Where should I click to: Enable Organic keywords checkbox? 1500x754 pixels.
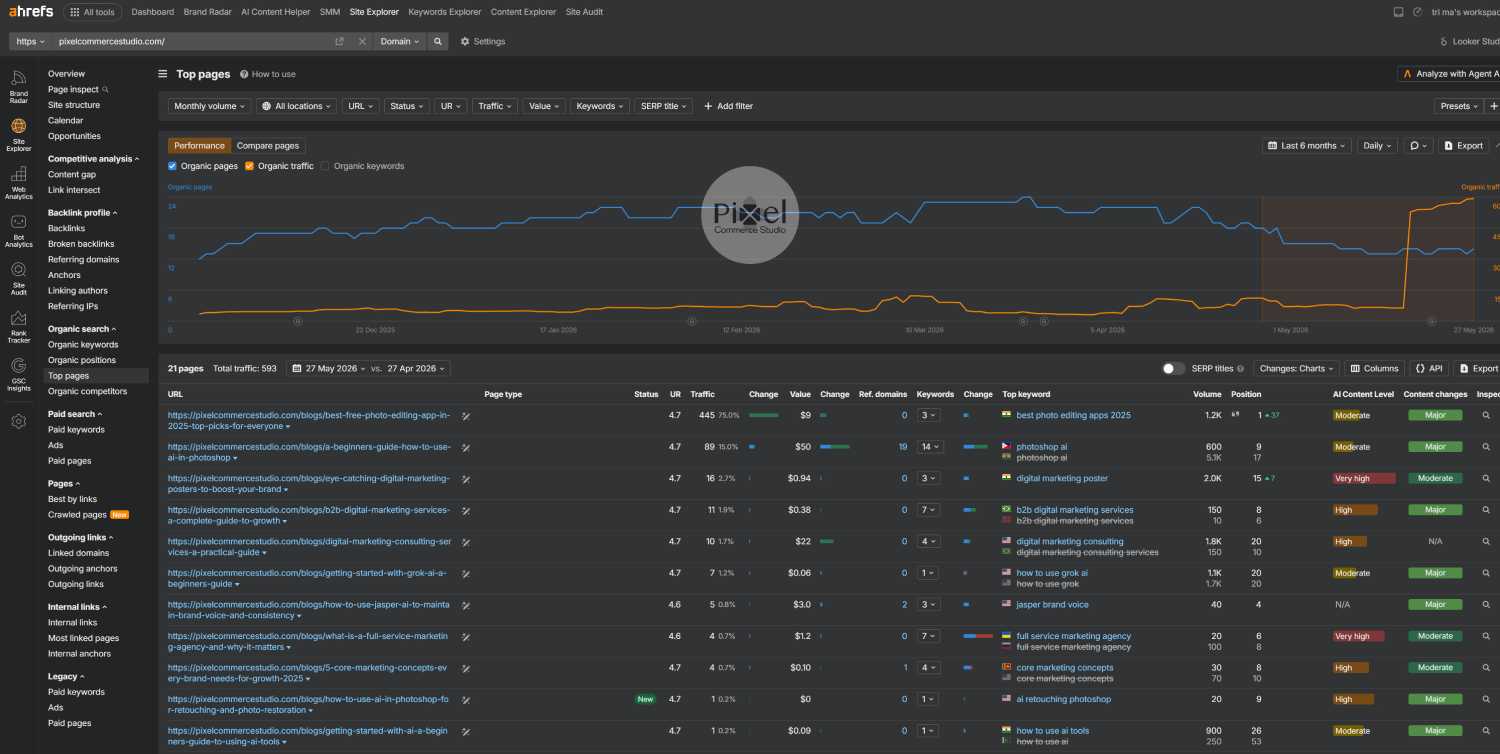(x=325, y=166)
